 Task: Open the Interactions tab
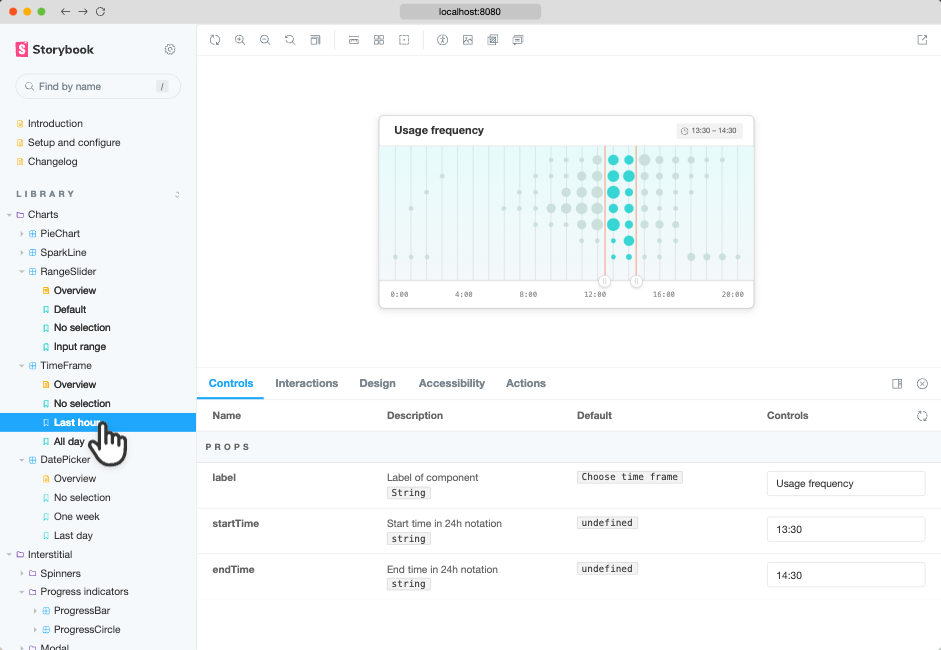click(307, 384)
